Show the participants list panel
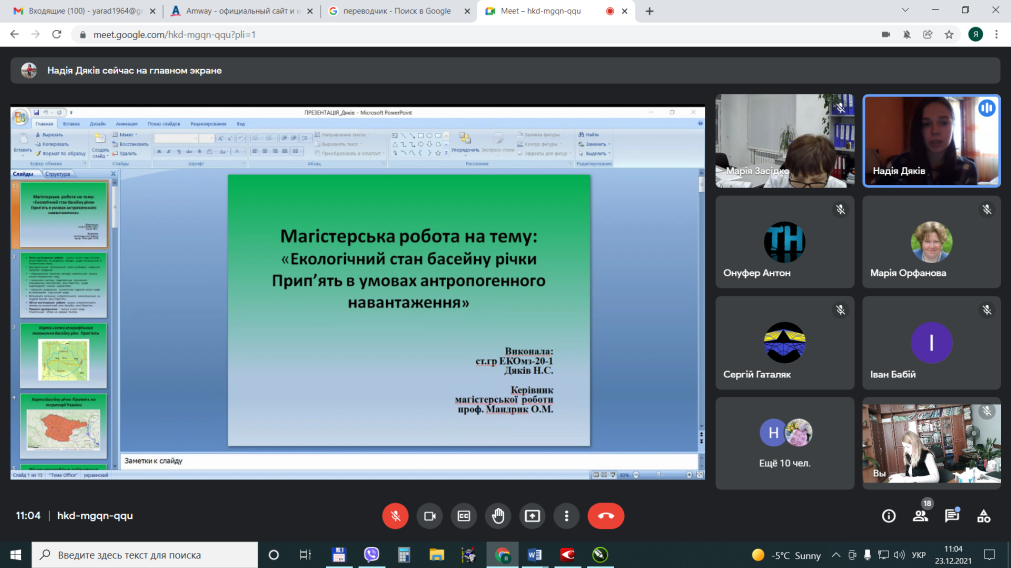Image resolution: width=1011 pixels, height=568 pixels. click(x=920, y=516)
